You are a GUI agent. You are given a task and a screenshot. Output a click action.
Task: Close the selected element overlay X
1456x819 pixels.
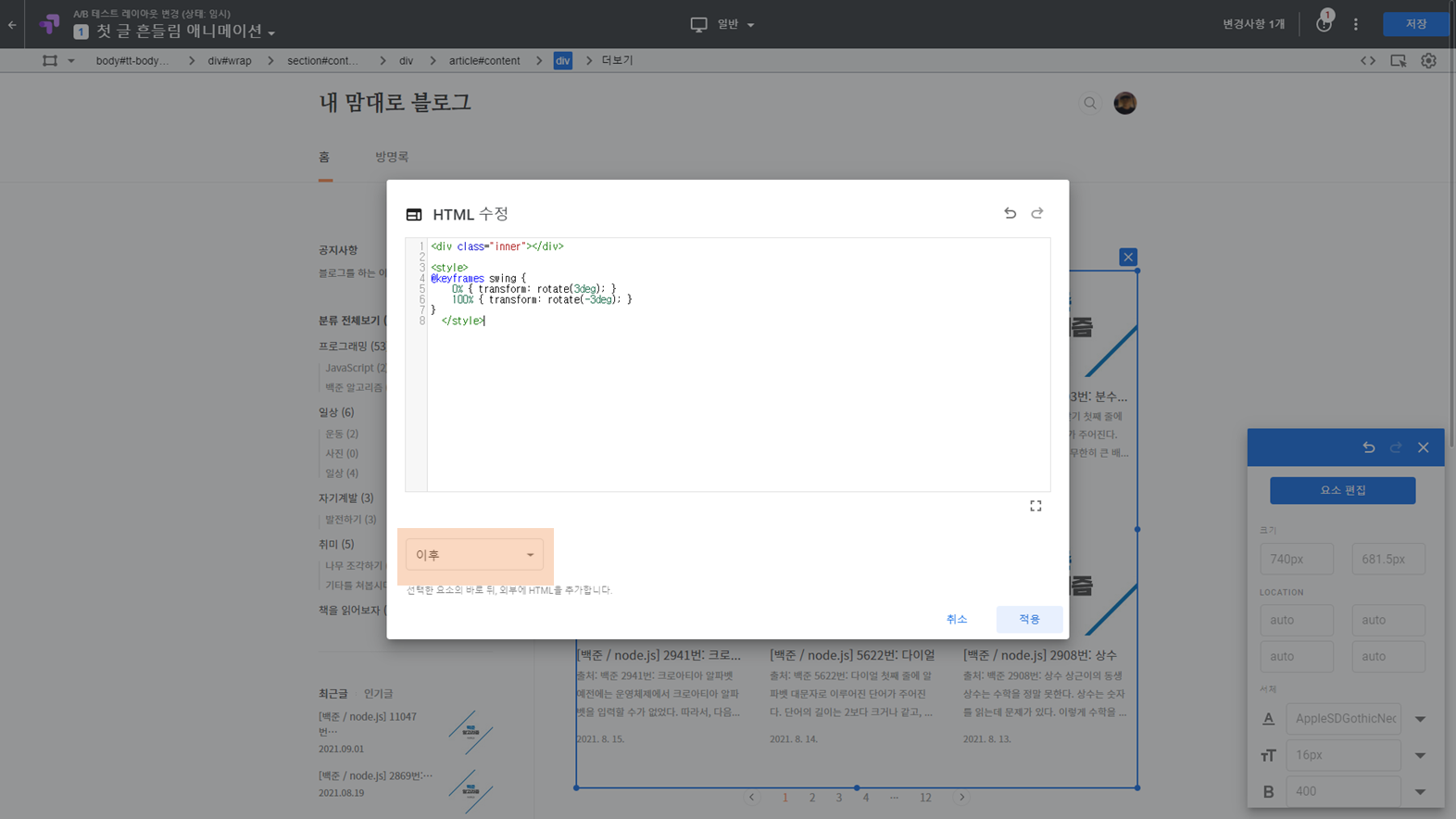tap(1128, 258)
